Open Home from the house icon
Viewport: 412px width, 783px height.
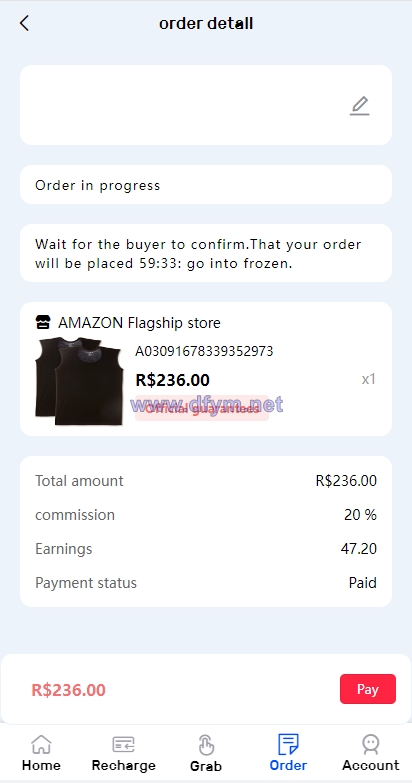pos(41,744)
